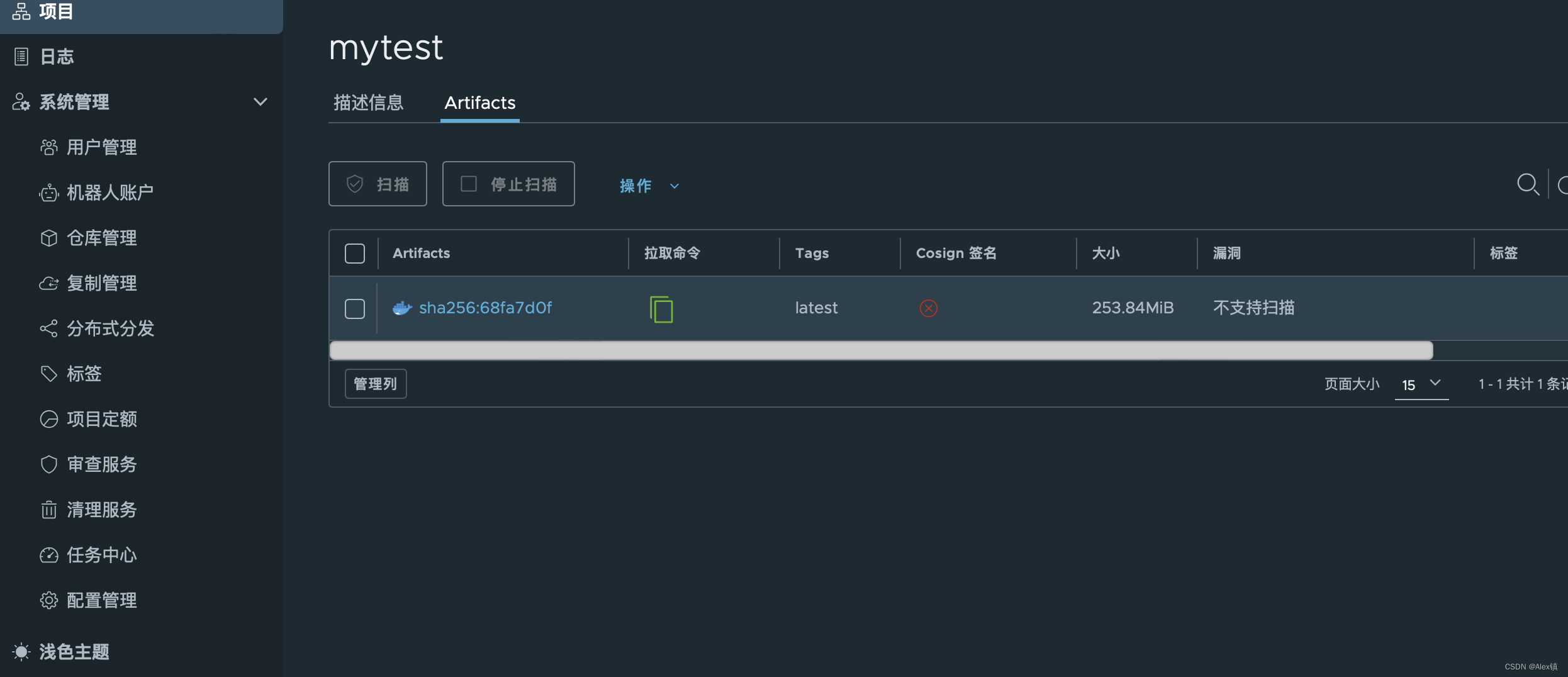Click the mytest repository title
Image resolution: width=1568 pixels, height=677 pixels.
386,48
